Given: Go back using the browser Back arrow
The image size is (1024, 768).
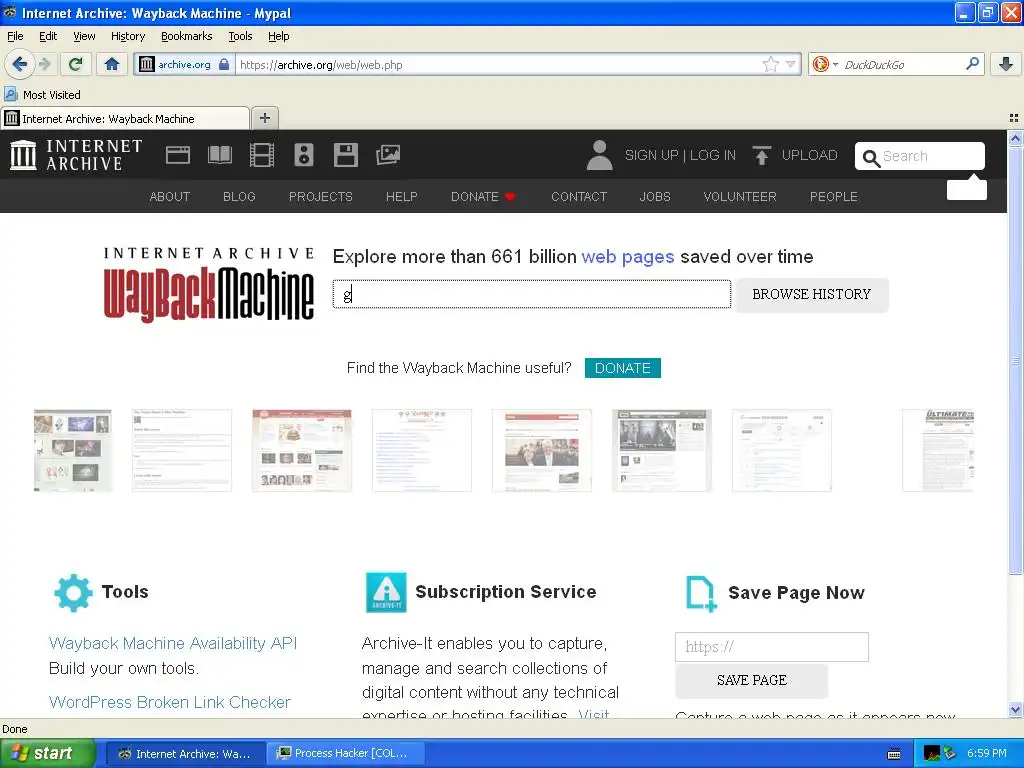Looking at the screenshot, I should pos(19,64).
